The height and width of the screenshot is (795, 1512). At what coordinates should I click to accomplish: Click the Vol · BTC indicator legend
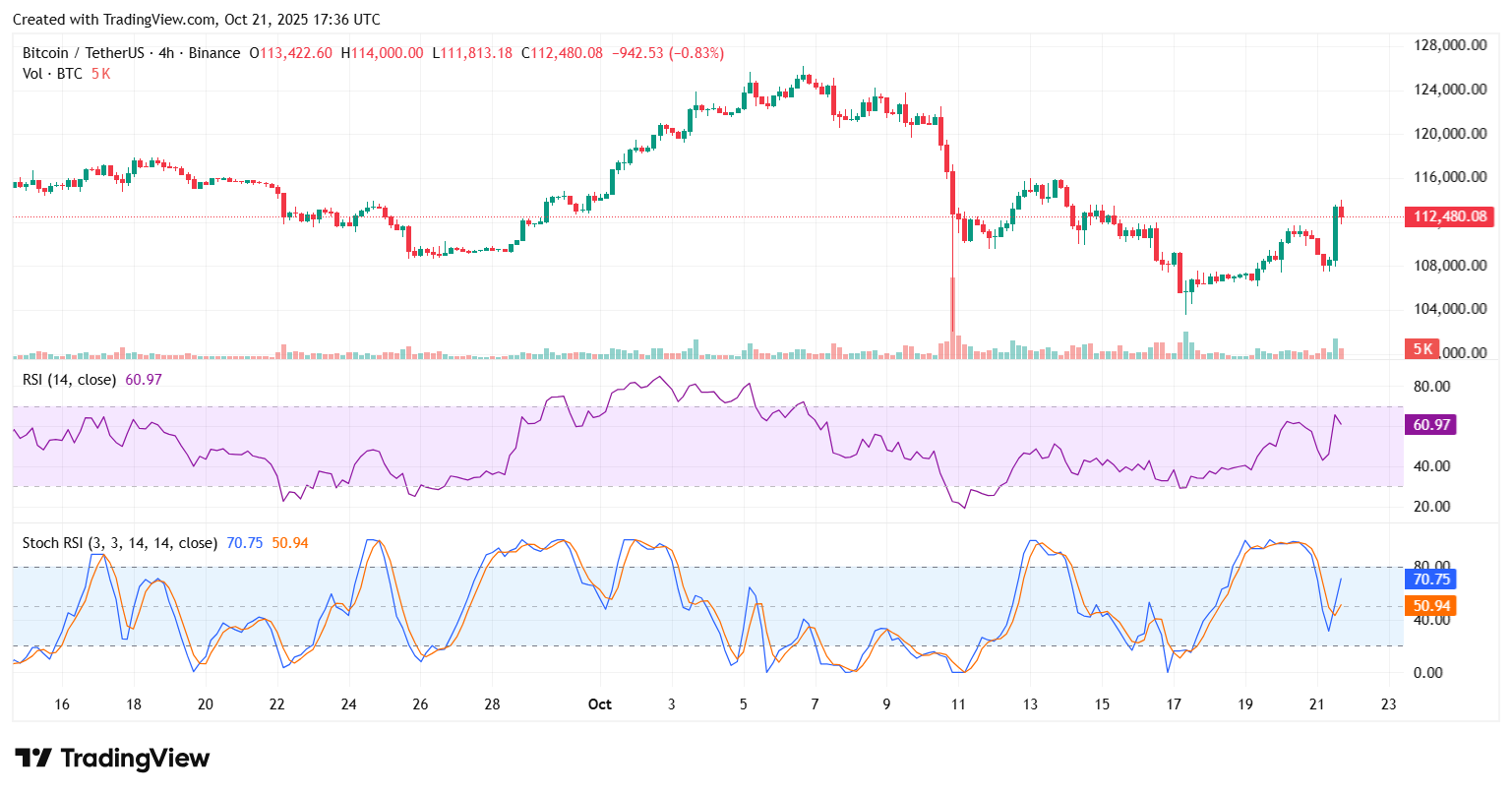(52, 74)
